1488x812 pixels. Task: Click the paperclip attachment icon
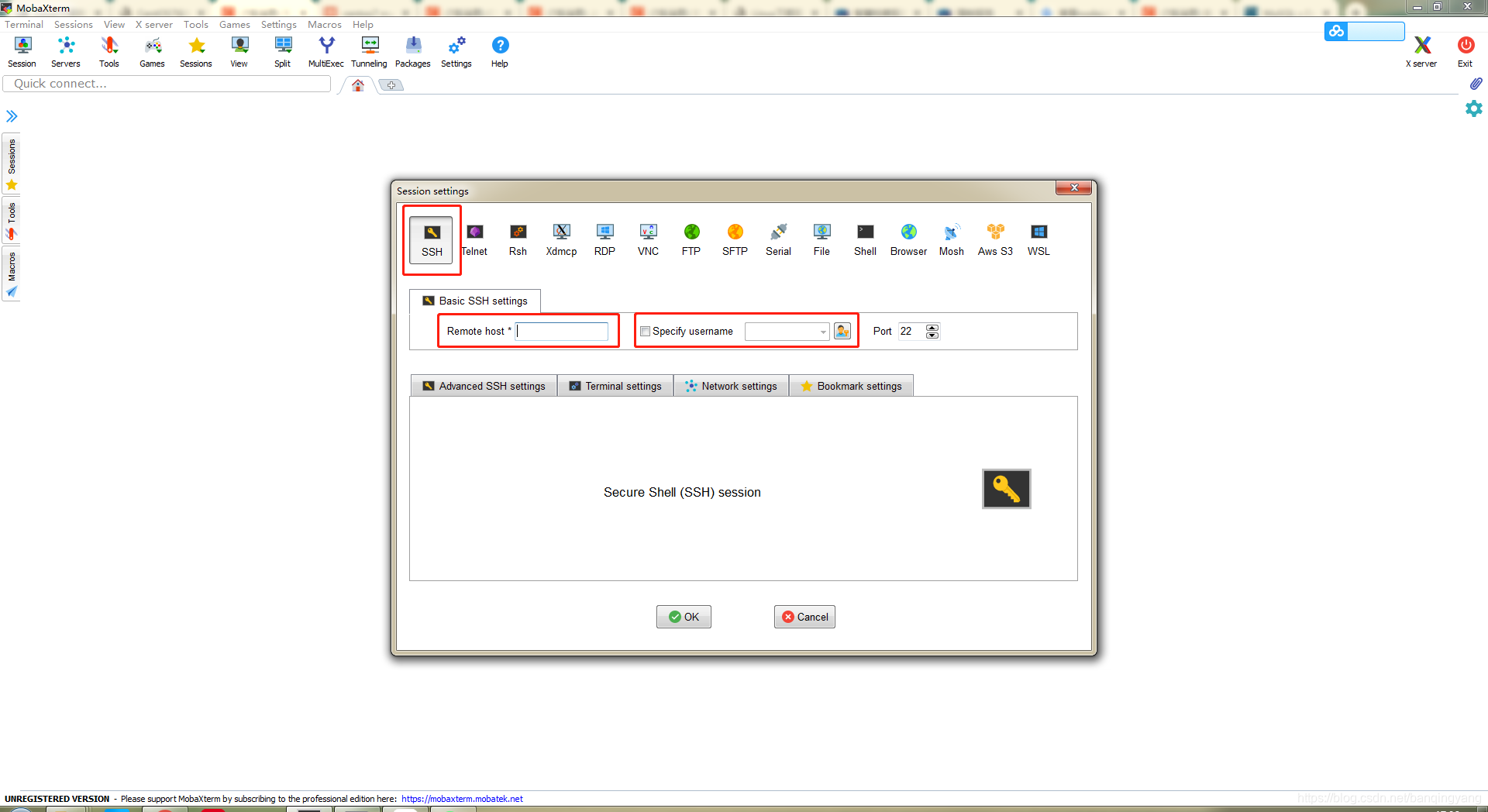point(1476,83)
